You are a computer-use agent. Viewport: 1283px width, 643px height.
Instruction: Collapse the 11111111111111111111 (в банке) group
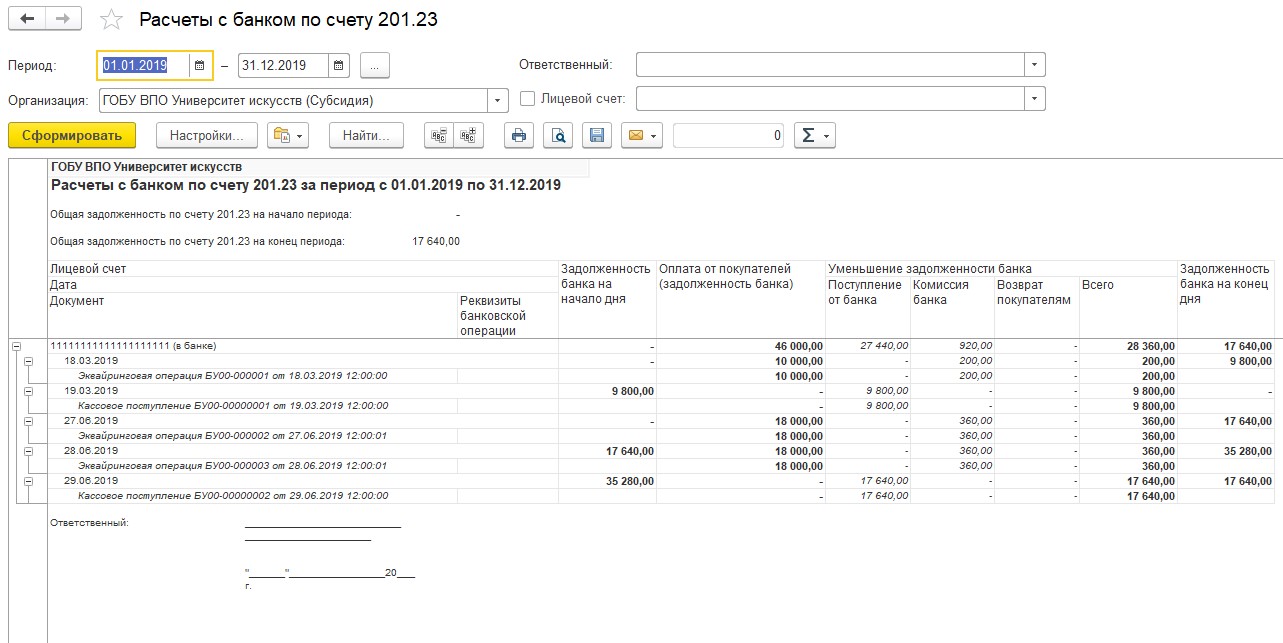pos(16,346)
